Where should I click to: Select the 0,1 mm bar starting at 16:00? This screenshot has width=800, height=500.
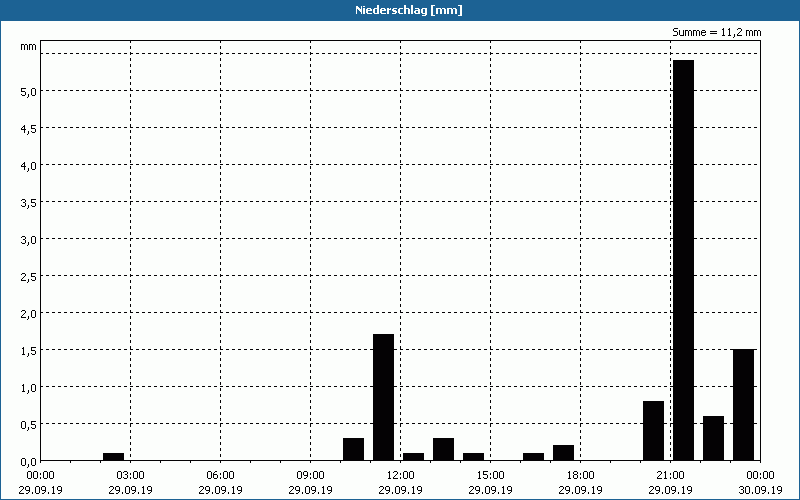tap(534, 457)
